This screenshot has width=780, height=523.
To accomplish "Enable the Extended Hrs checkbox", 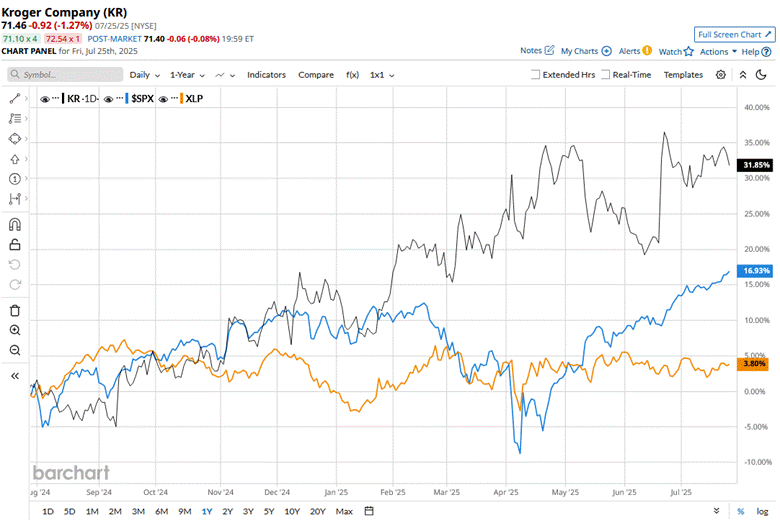I will click(x=535, y=75).
